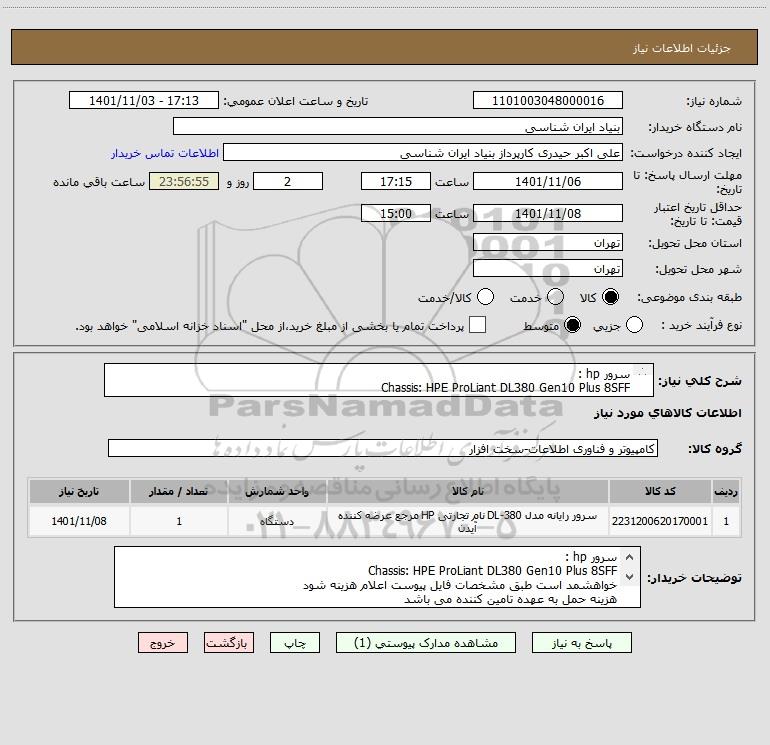This screenshot has height=745, width=770.
Task: Click the دستگاه unit cell
Action: point(277,521)
